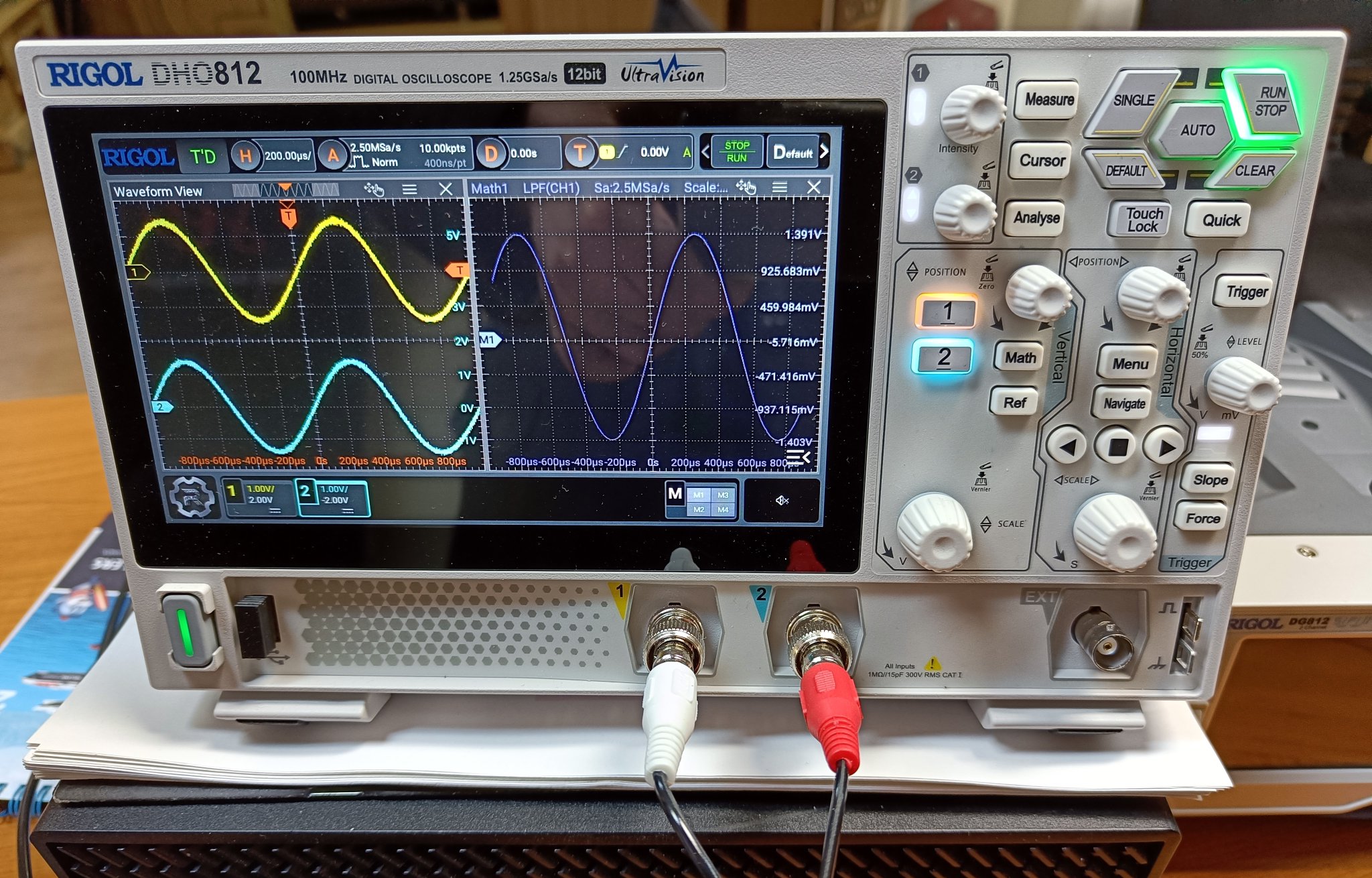Tap the Waveform View move/drag hand icon
The image size is (1372, 878).
[374, 190]
